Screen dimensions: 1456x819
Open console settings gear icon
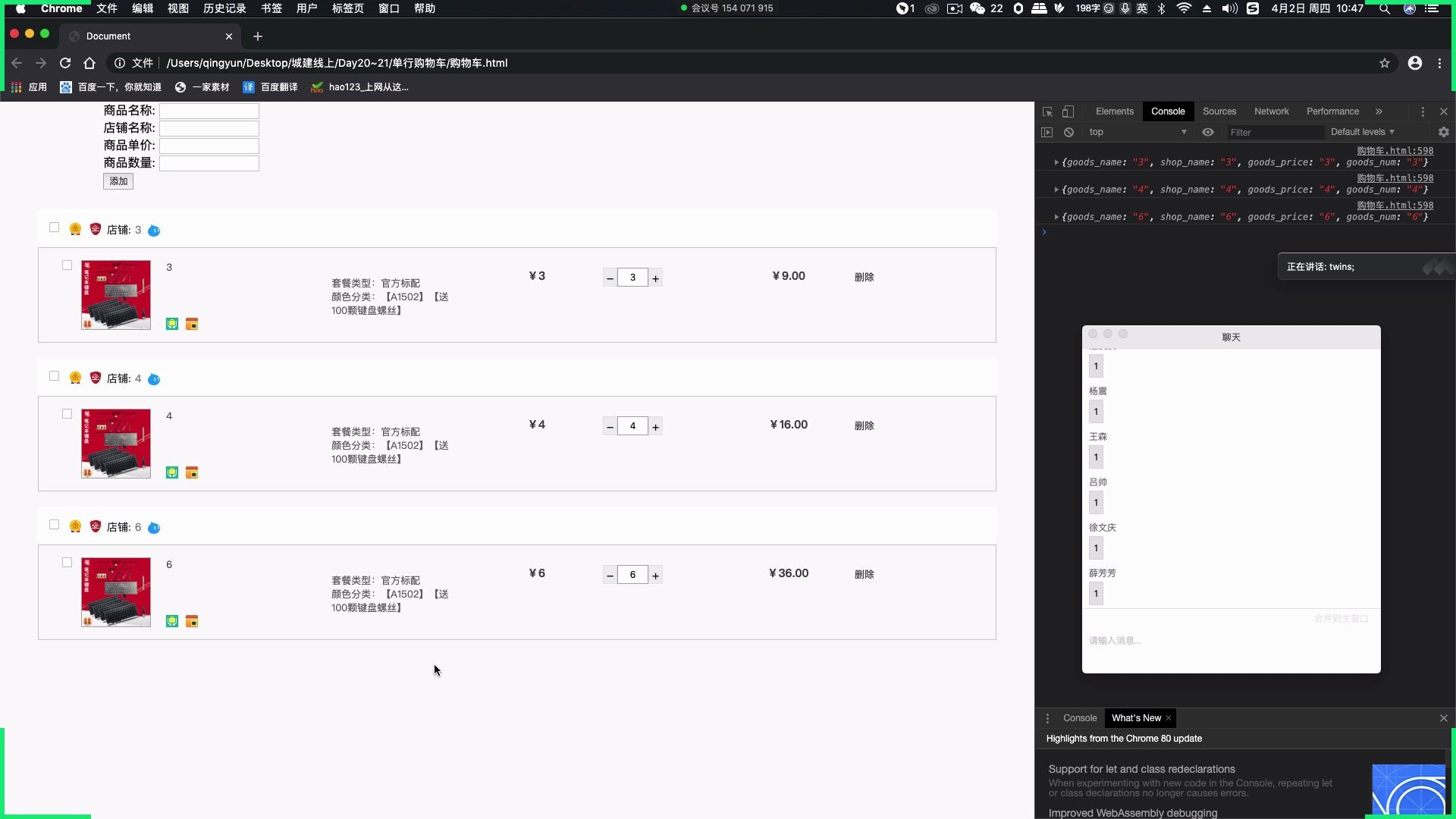[x=1444, y=132]
